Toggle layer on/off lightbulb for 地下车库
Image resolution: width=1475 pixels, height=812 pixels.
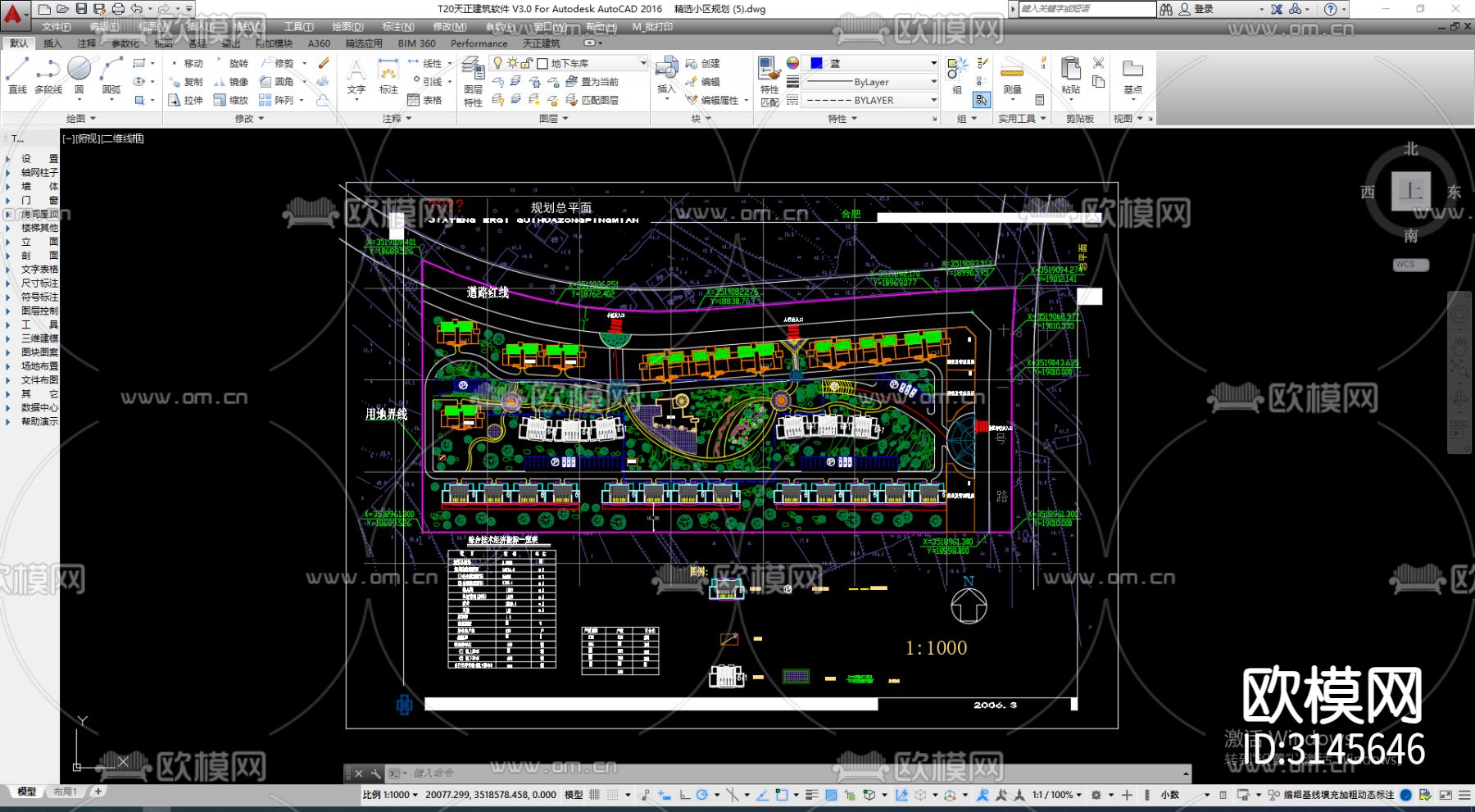497,63
